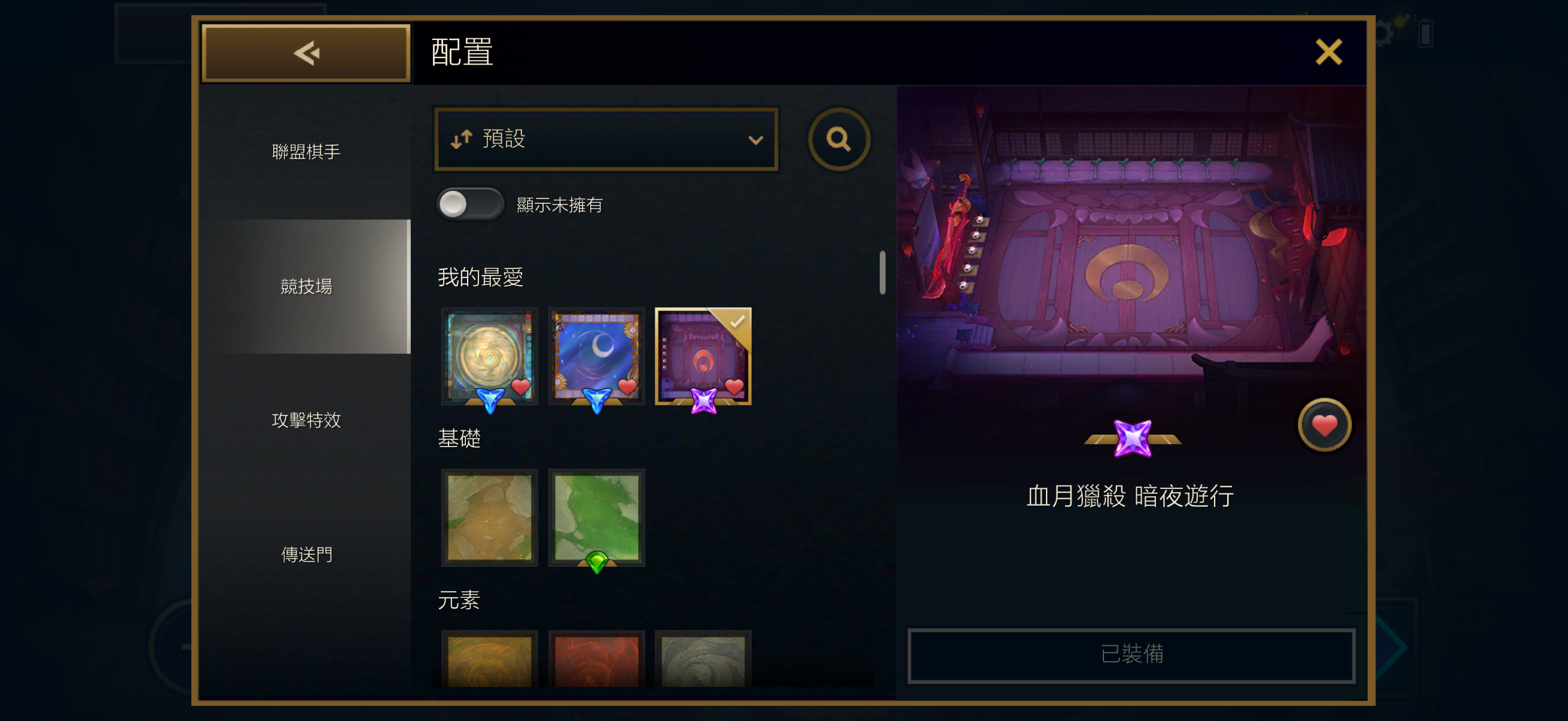Select the golden swirl arena thumbnail
Viewport: 1568px width, 721px height.
489,356
